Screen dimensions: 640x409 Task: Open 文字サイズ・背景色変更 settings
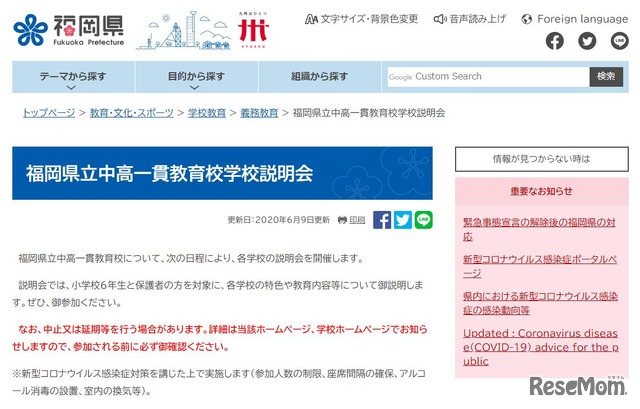(361, 18)
